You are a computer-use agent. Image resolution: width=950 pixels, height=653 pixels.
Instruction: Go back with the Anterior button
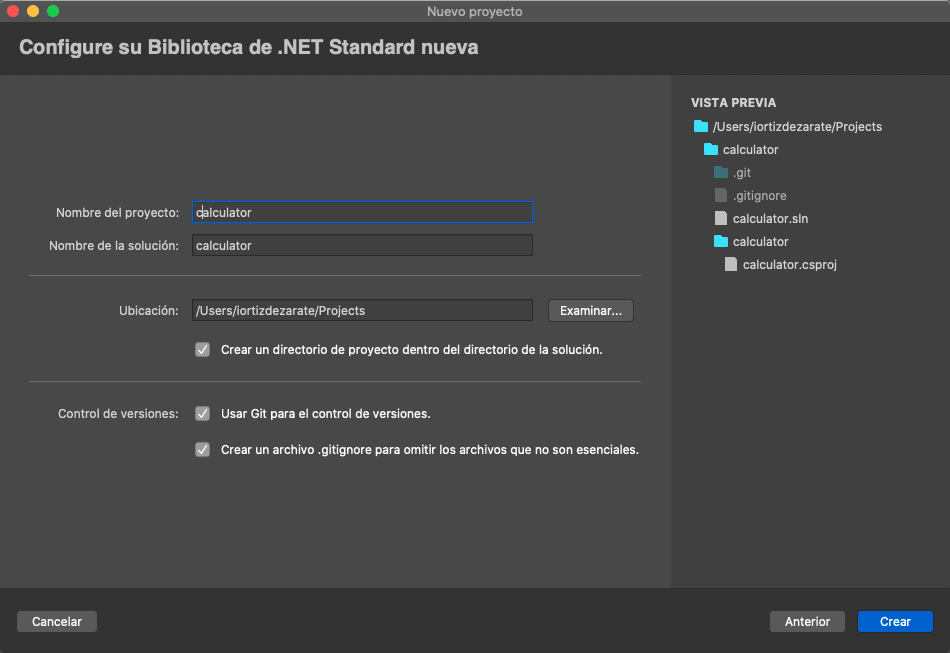[x=807, y=622]
